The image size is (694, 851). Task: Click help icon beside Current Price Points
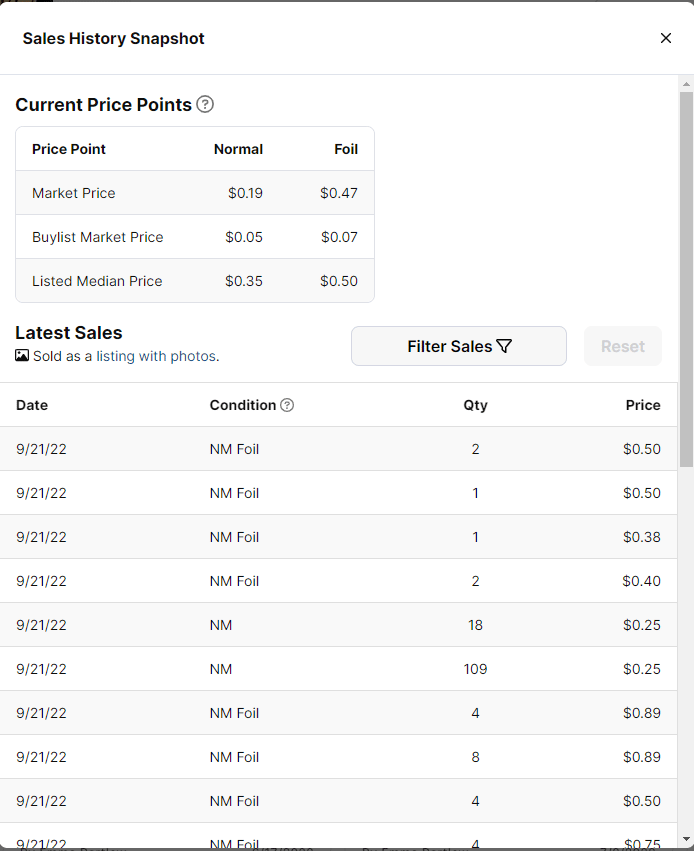point(205,104)
